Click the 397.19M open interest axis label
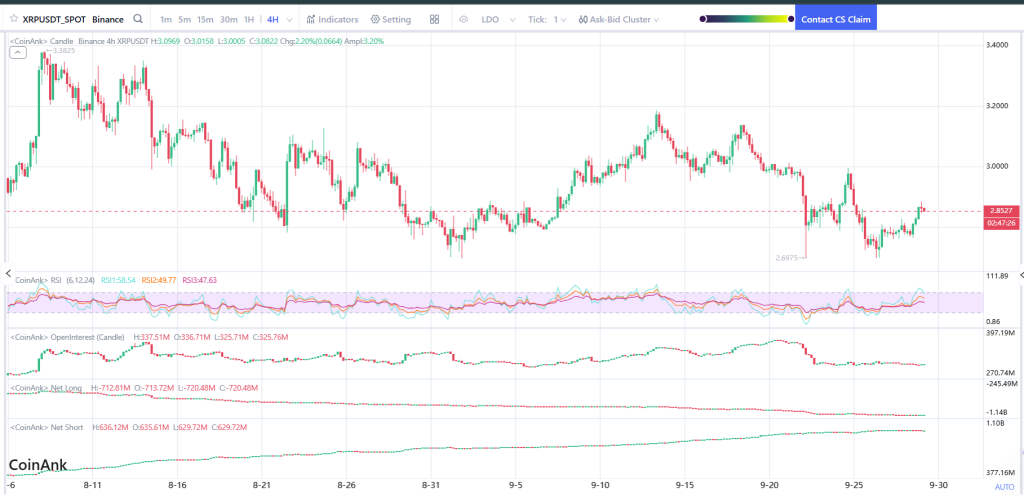Screen dimensions: 1024x496 (x=1000, y=333)
